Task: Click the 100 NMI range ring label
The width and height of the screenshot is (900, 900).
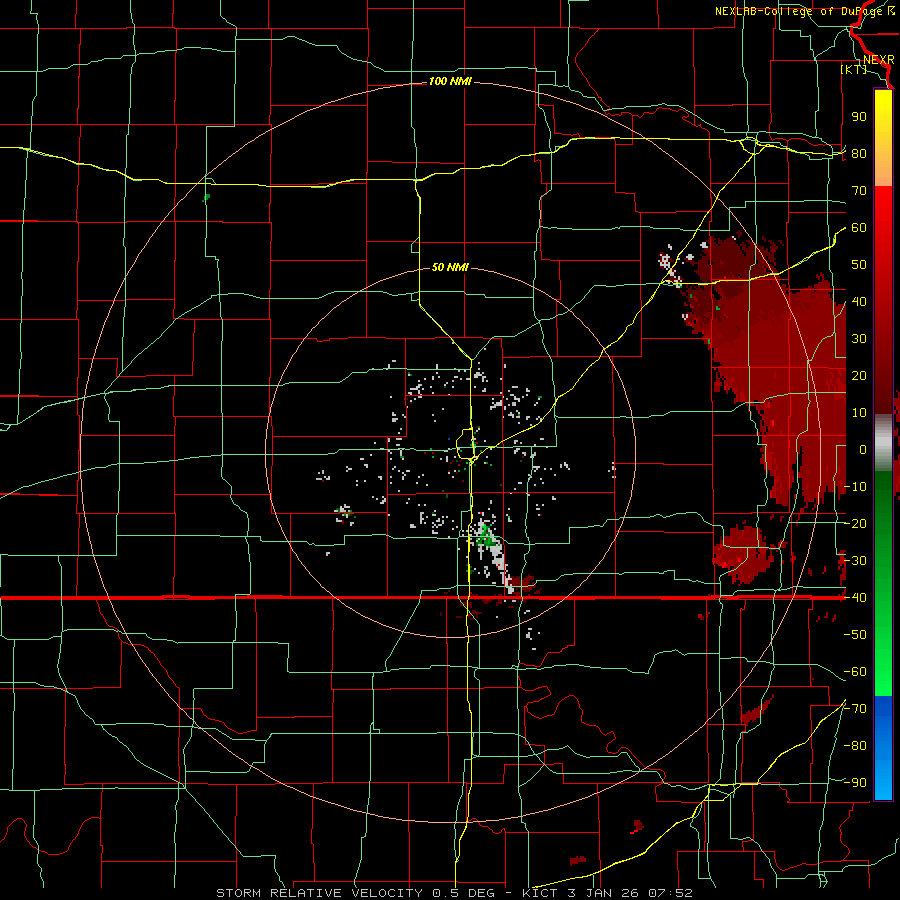Action: pos(450,82)
